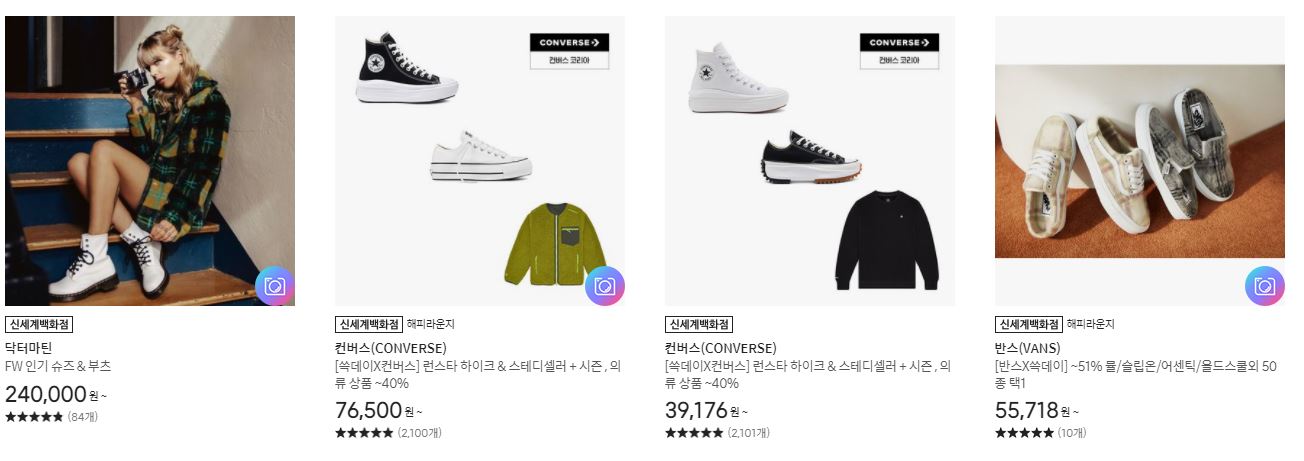Click 신세계백화점 tag under Dr. Martens
The width and height of the screenshot is (1304, 461).
pyautogui.click(x=39, y=324)
